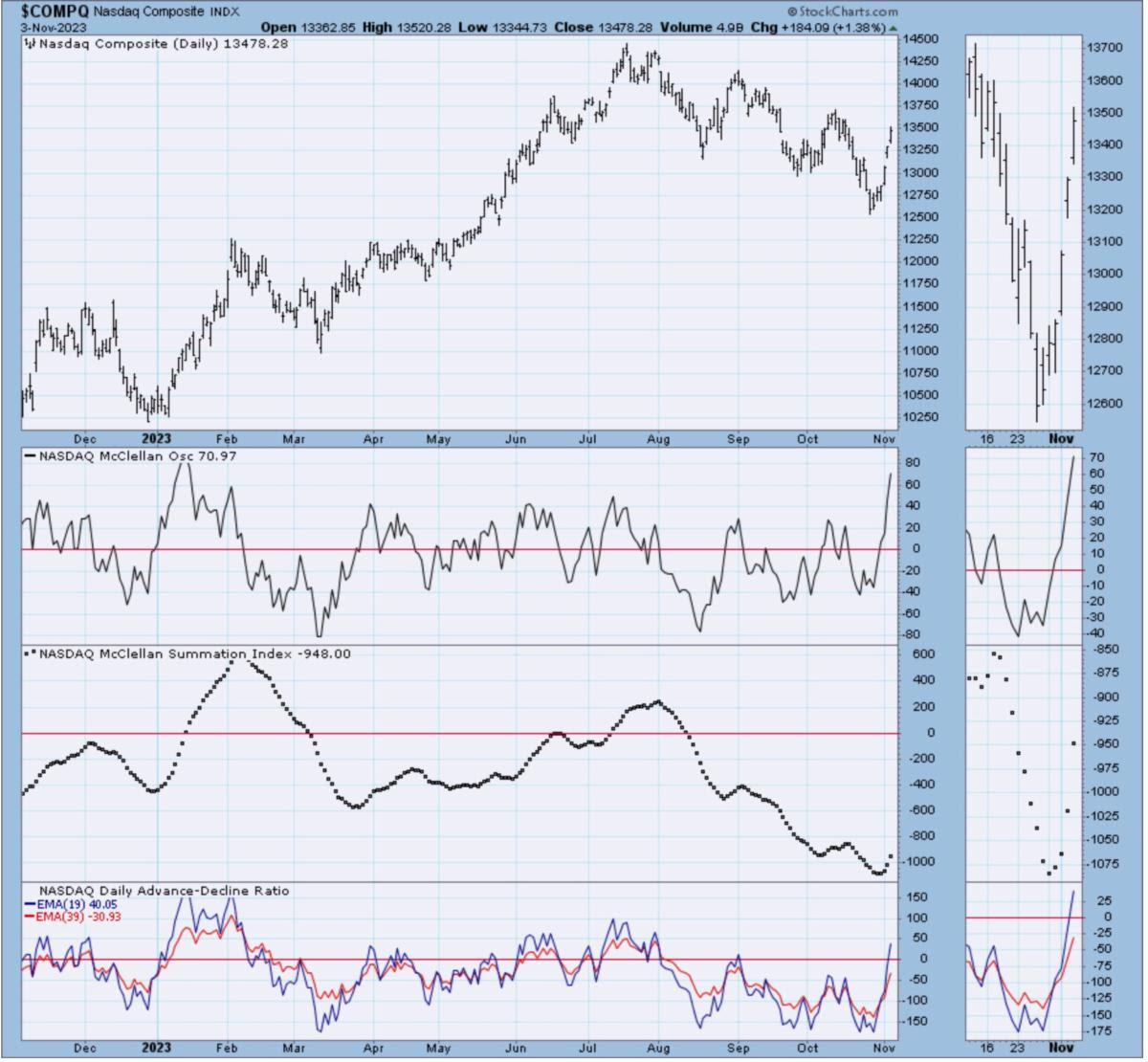The width and height of the screenshot is (1148, 1062).
Task: Click the -175 zoomed Advance-Decline axis label
Action: 1098,1030
